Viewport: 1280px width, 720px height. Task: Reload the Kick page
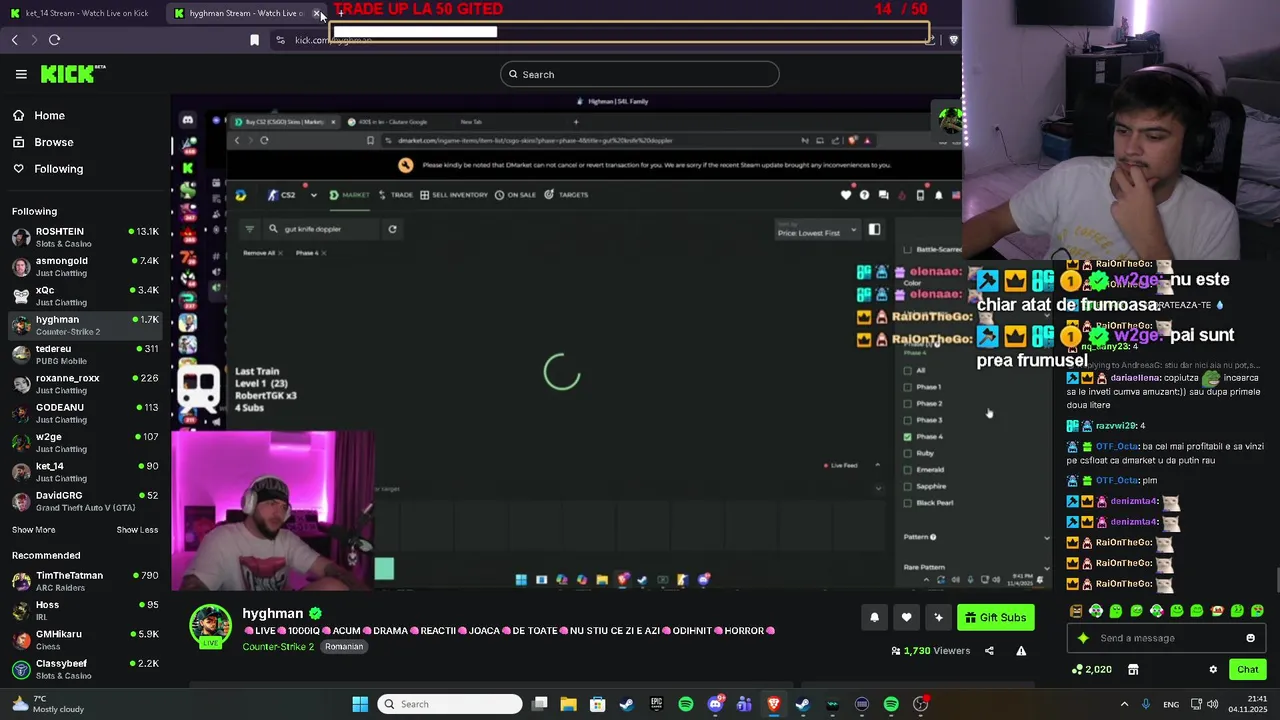point(55,40)
